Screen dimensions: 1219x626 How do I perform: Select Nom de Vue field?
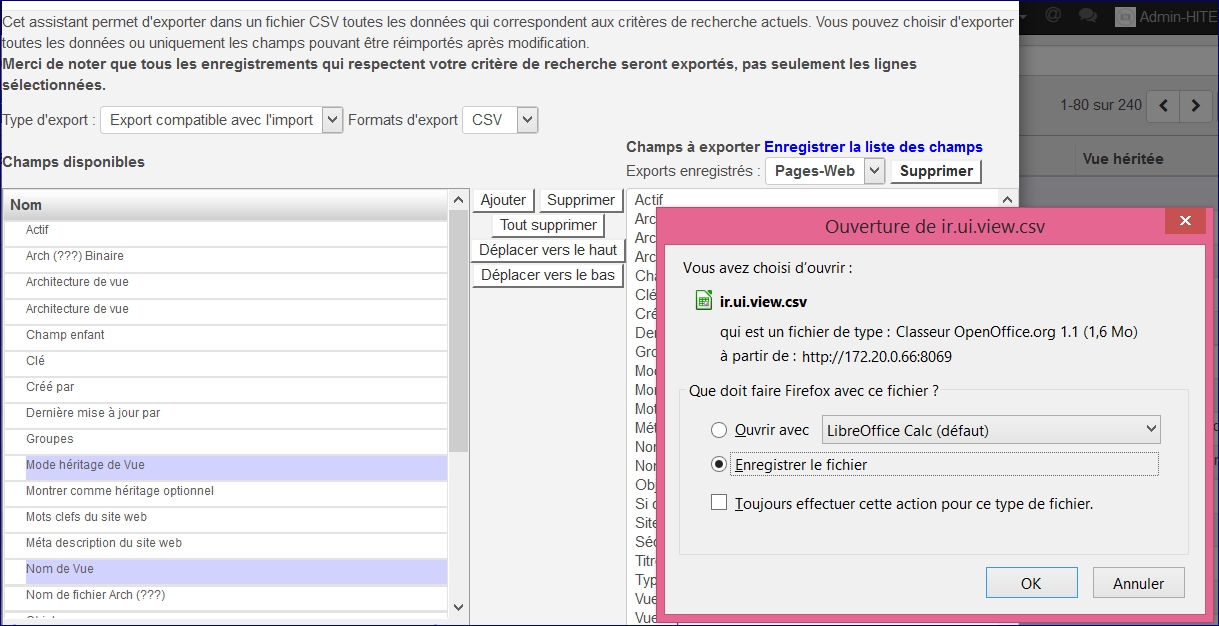(226, 570)
